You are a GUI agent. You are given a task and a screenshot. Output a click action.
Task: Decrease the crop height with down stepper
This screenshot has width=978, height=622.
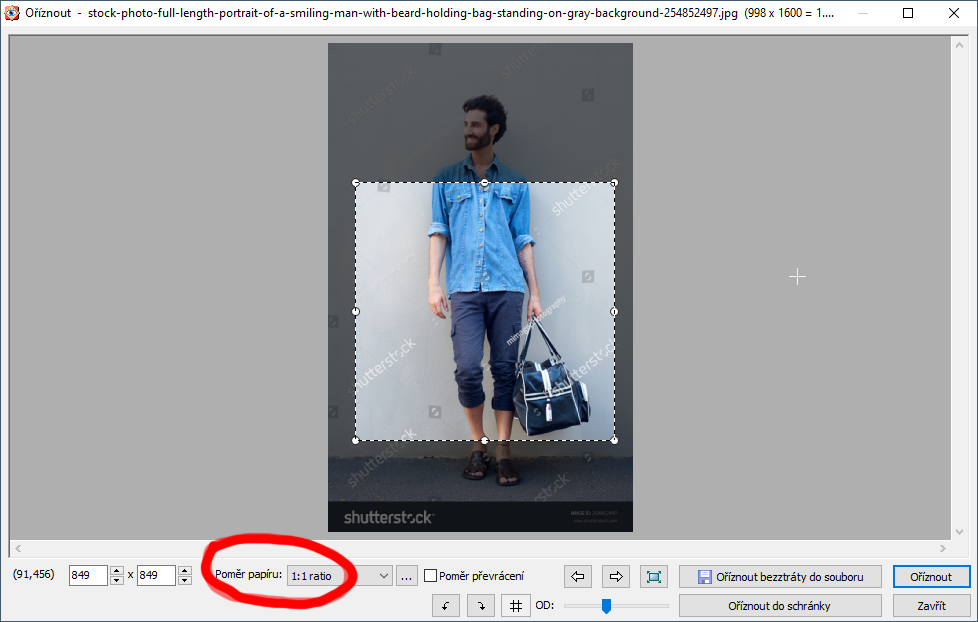coord(184,581)
